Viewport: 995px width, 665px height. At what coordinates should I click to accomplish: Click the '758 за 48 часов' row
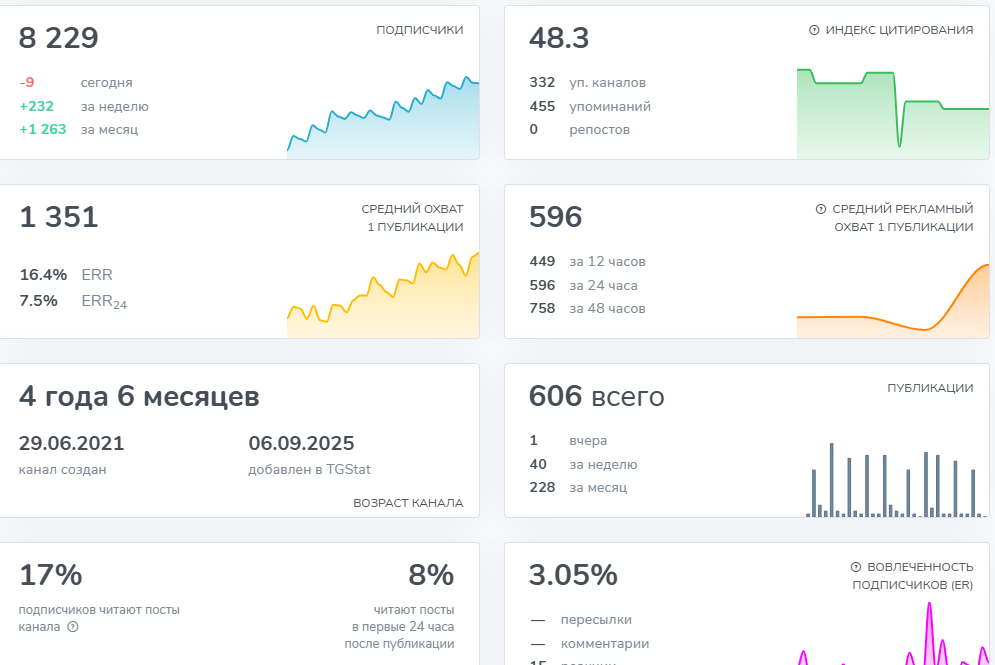[x=587, y=308]
